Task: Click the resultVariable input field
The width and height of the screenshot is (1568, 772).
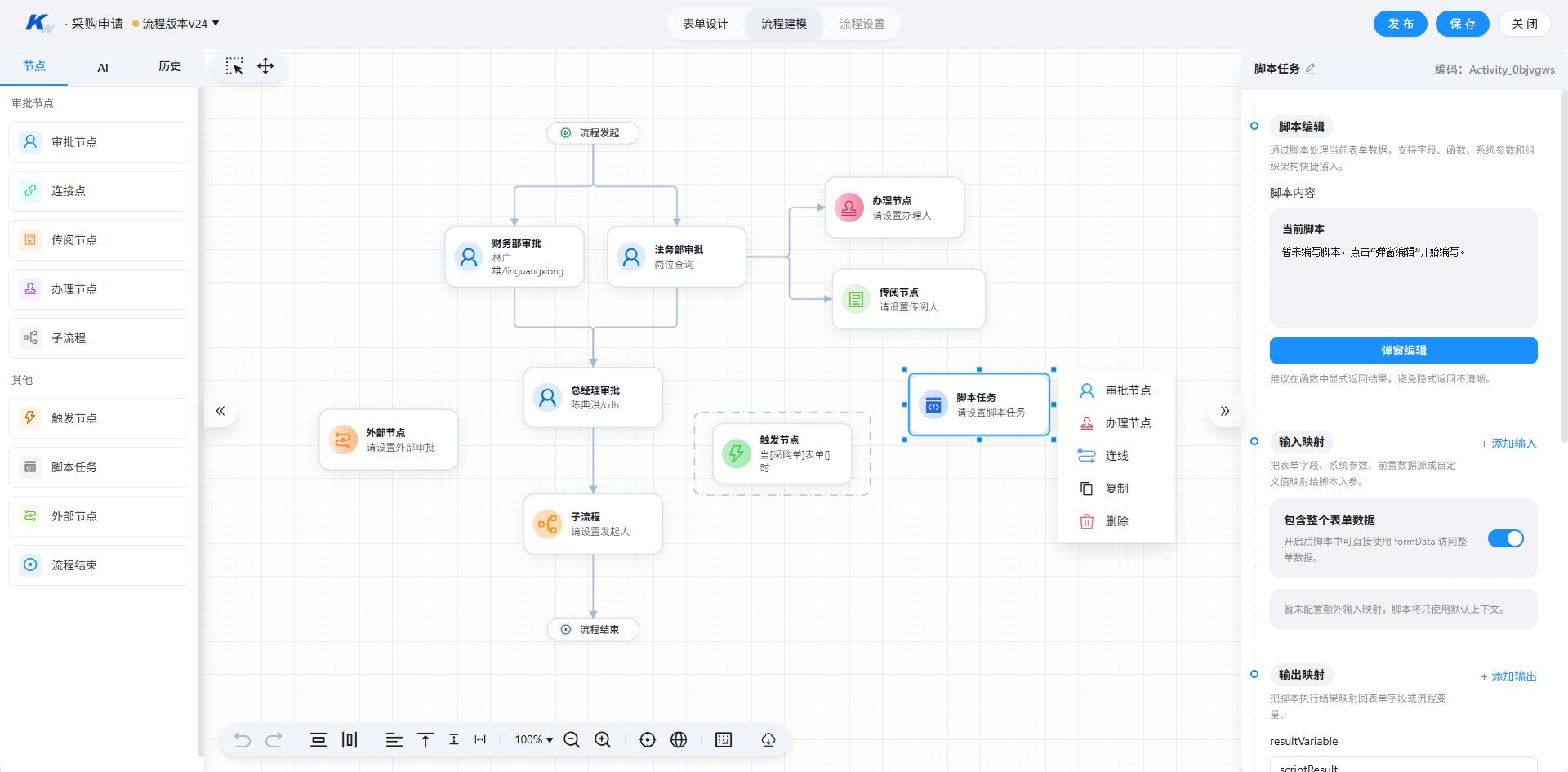Action: [x=1404, y=765]
